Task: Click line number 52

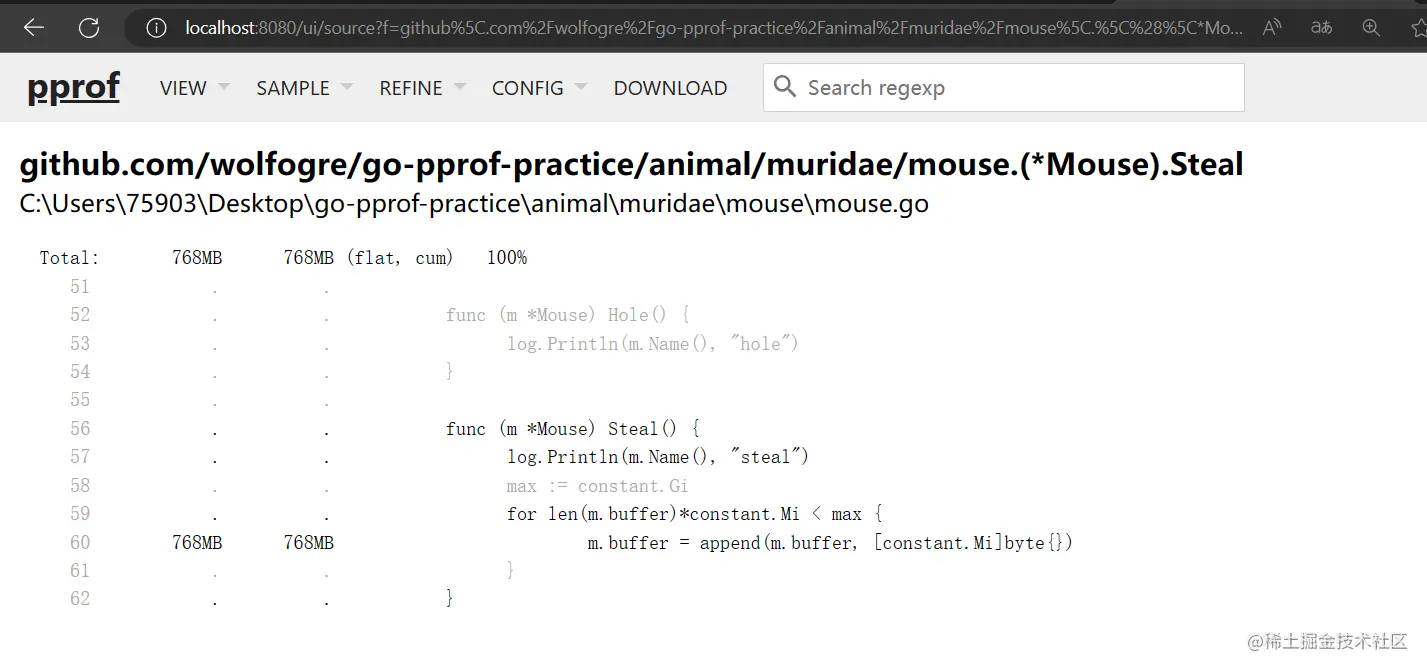Action: coord(80,315)
